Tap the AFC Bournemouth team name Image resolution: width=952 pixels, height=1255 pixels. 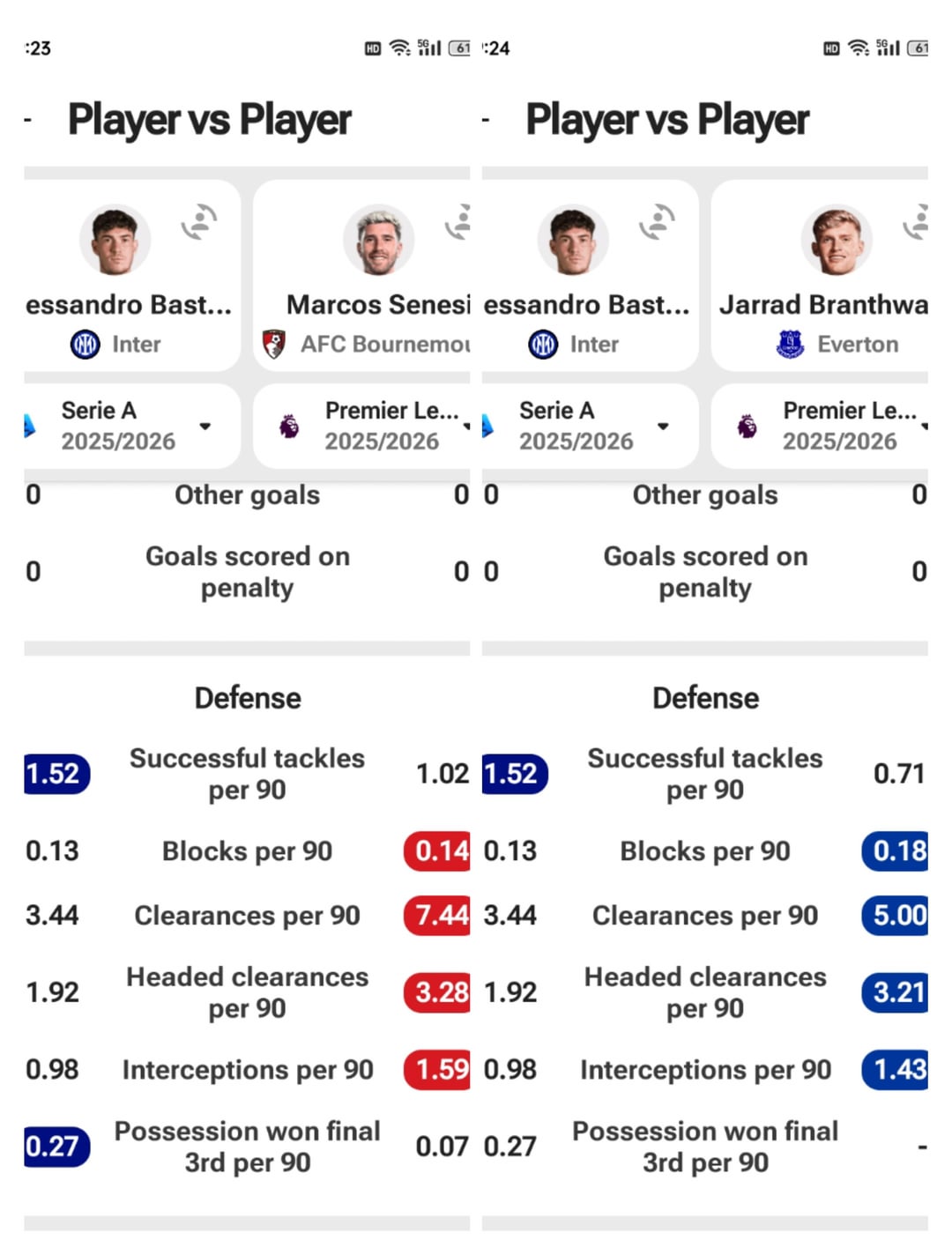[x=384, y=345]
